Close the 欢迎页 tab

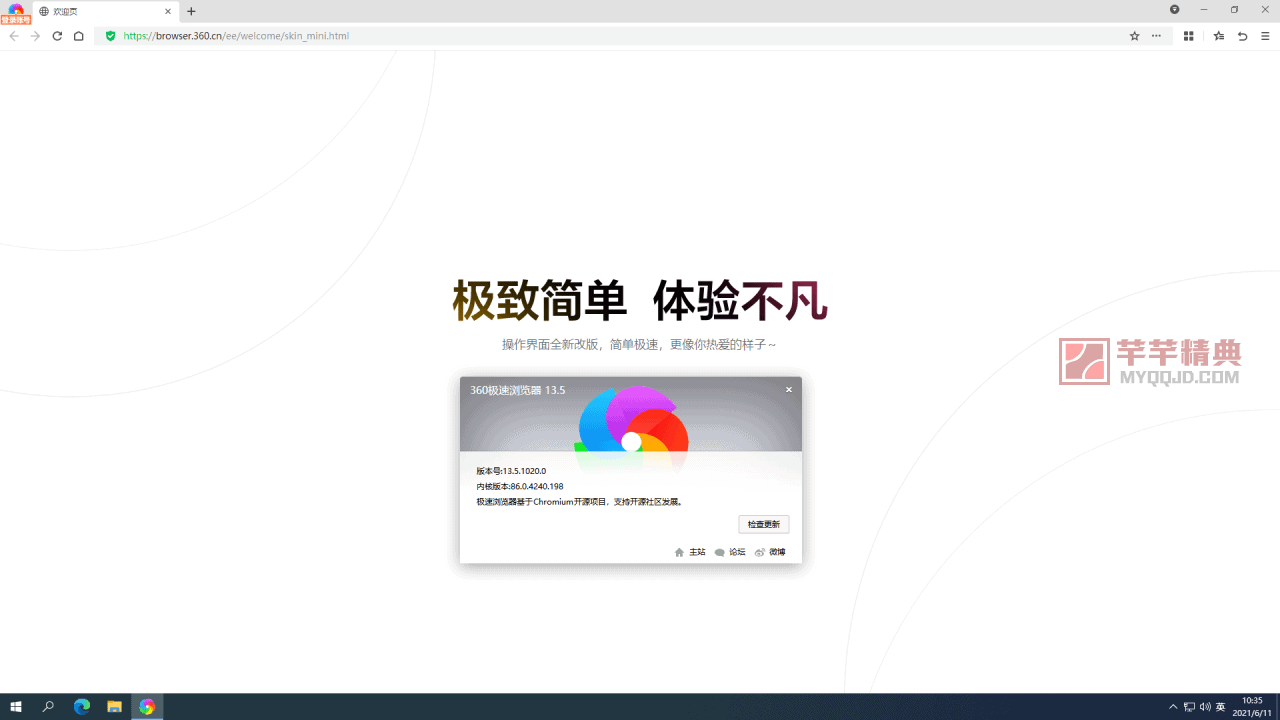167,11
